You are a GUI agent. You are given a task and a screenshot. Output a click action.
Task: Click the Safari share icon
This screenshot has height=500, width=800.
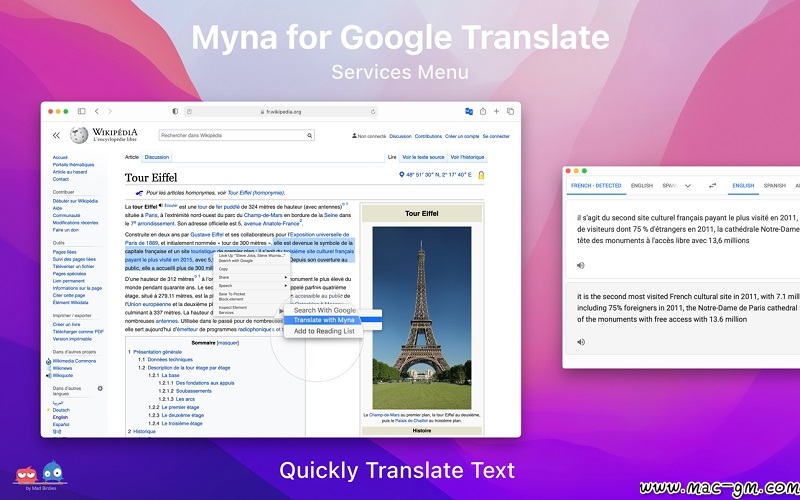pyautogui.click(x=483, y=111)
